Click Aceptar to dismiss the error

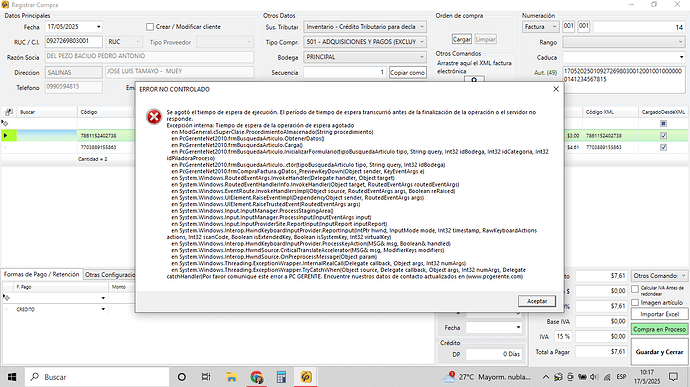[x=537, y=301]
